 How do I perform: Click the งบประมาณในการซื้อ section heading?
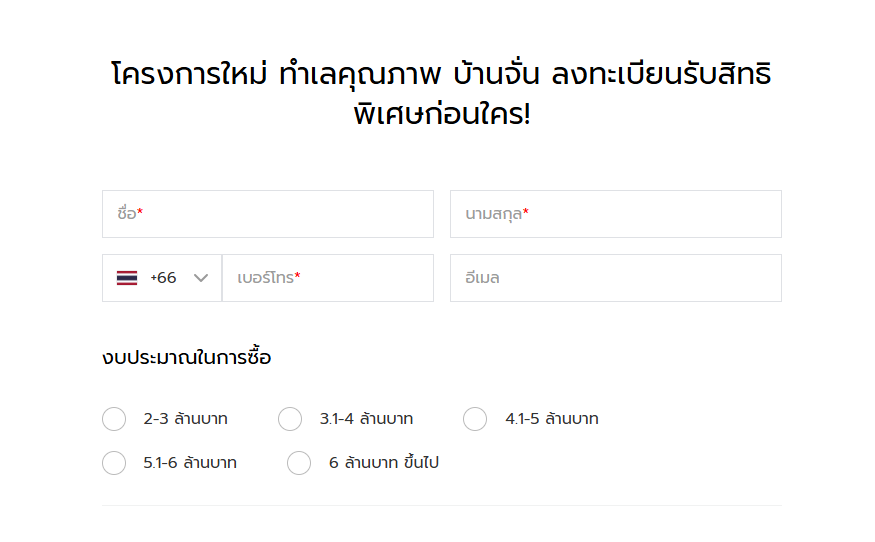pos(186,357)
